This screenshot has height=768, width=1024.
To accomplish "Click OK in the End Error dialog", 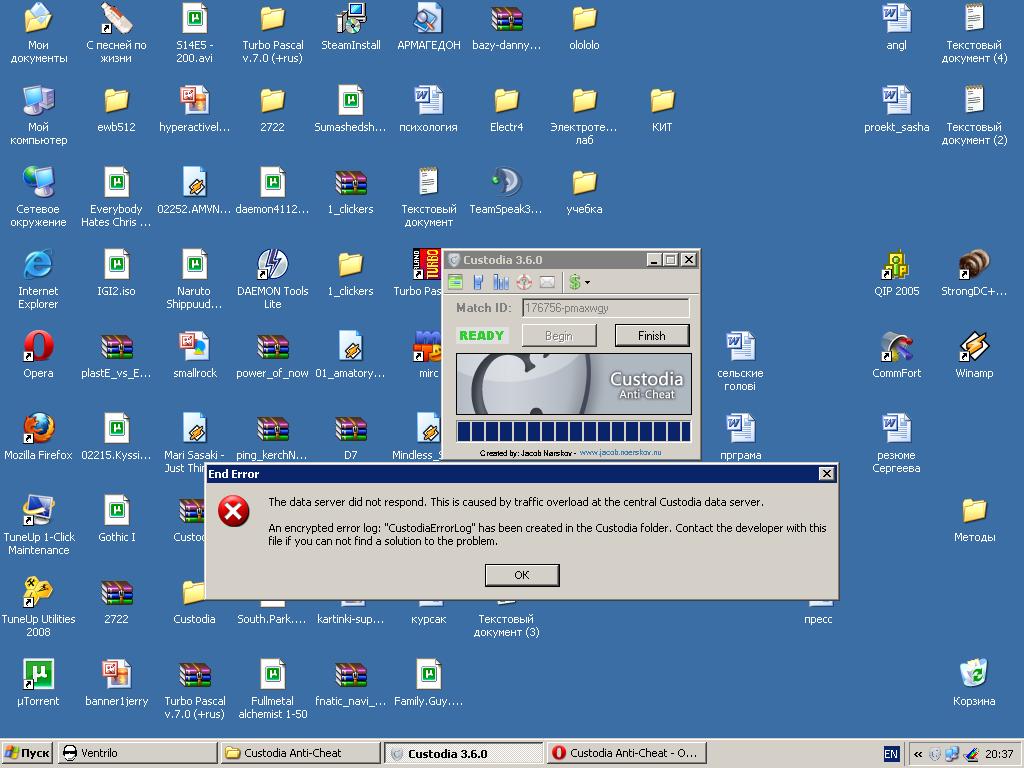I will click(522, 575).
